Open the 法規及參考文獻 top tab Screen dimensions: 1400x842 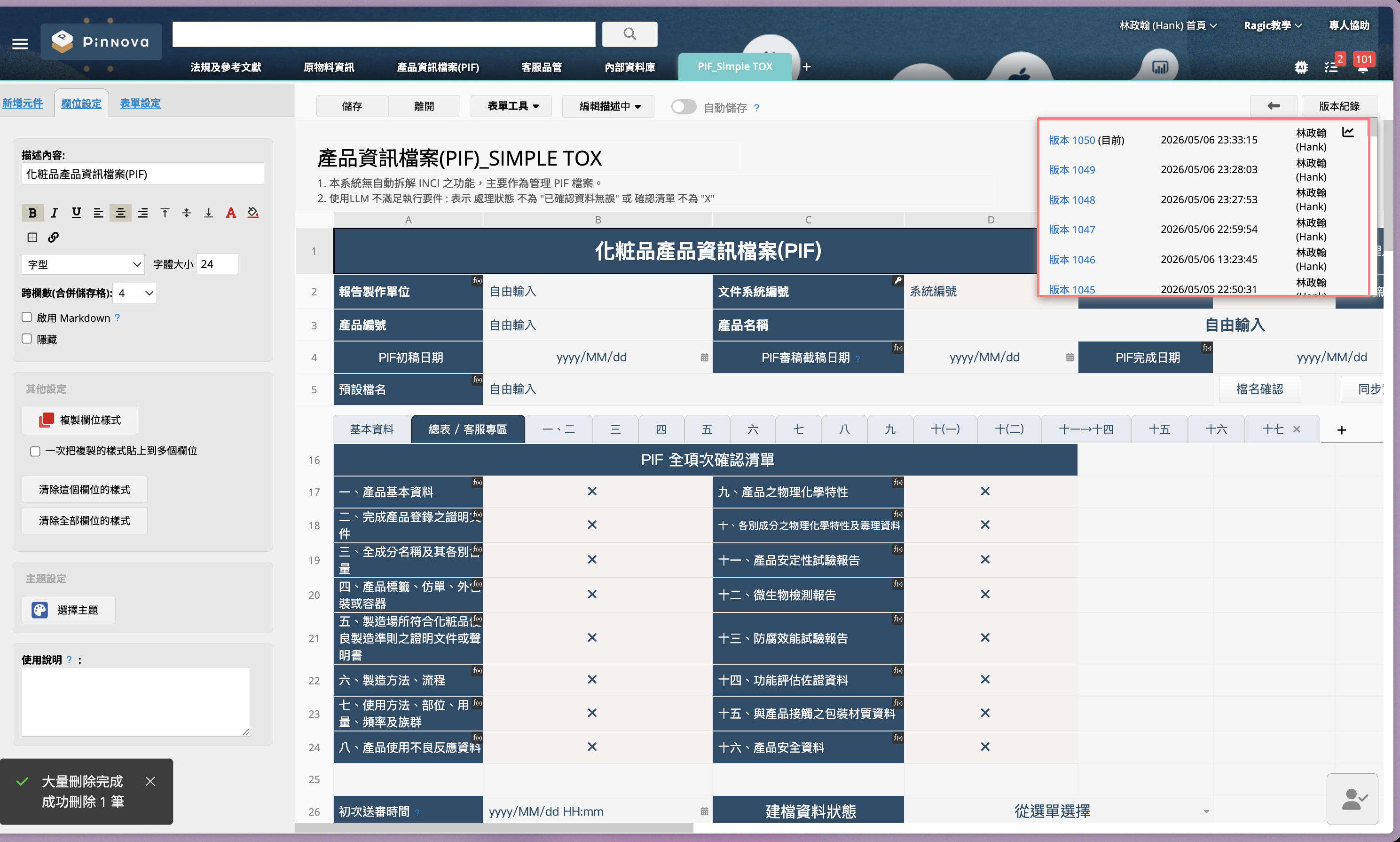(226, 67)
